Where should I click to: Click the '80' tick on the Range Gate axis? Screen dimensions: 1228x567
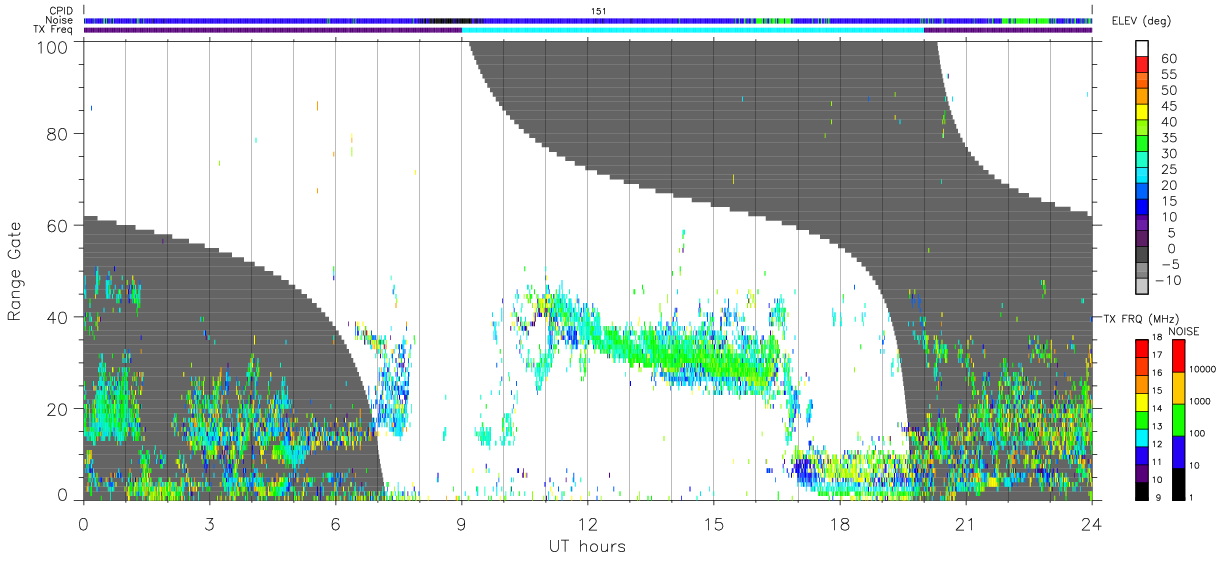pos(57,133)
